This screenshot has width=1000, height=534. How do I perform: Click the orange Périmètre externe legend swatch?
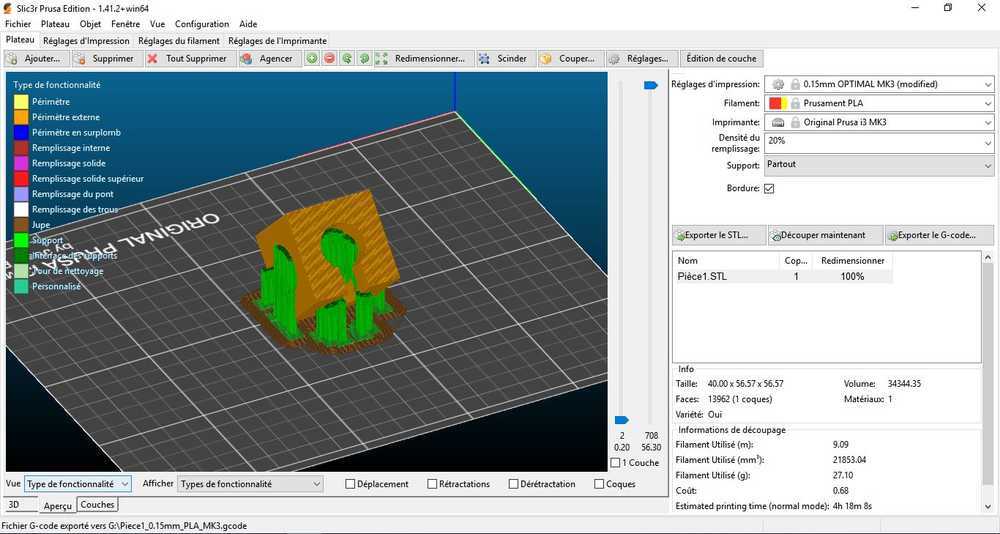21,117
